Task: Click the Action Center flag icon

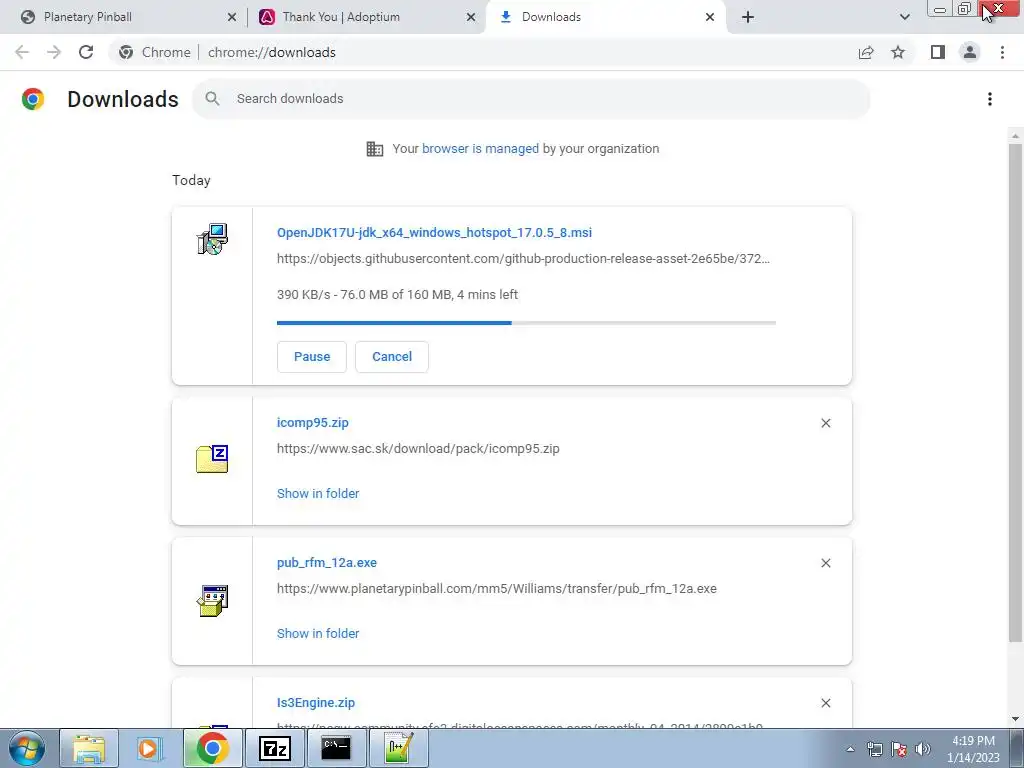Action: (x=899, y=749)
